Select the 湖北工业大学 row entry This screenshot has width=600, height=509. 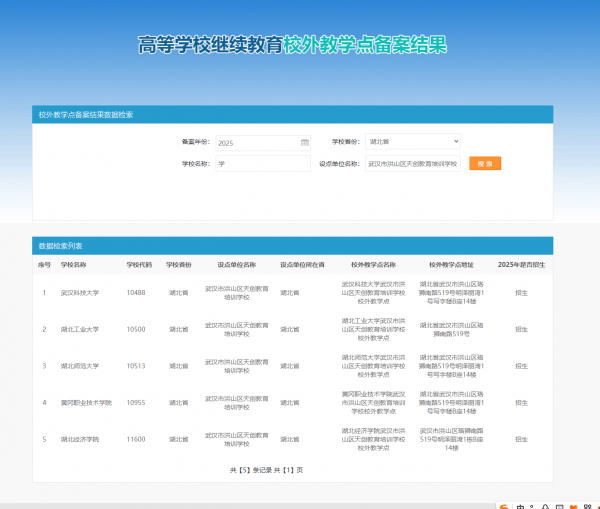[x=80, y=330]
